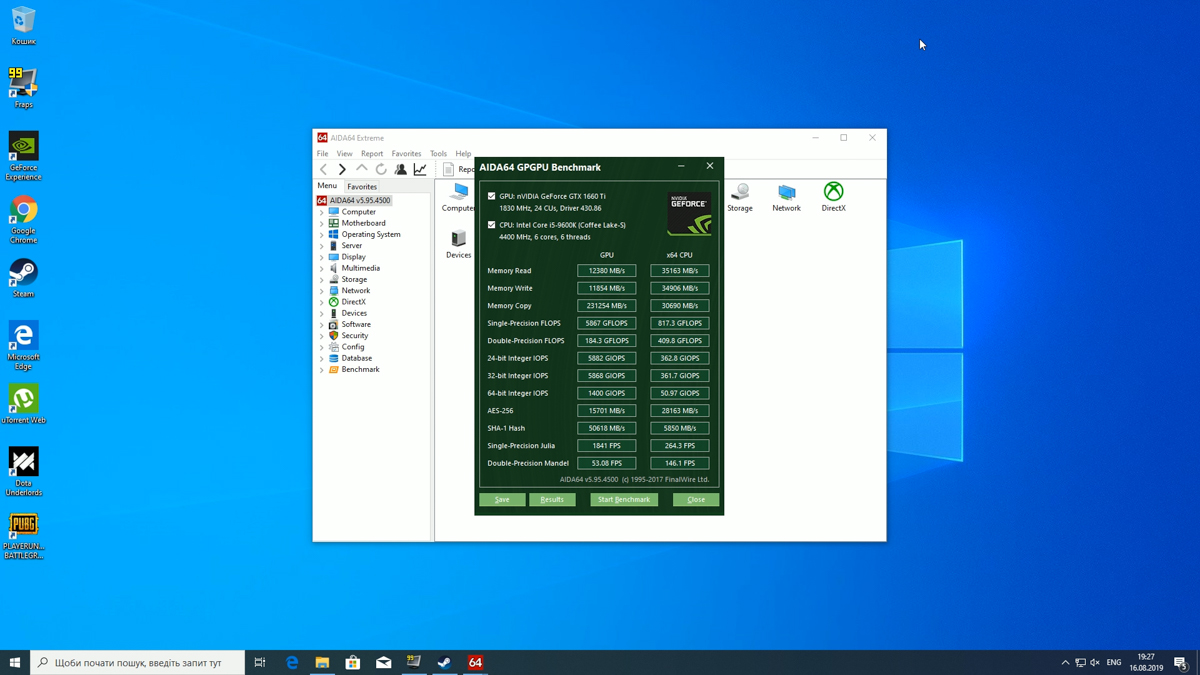The image size is (1200, 675).
Task: Switch to the Favorites tab in sidebar
Action: tap(362, 187)
